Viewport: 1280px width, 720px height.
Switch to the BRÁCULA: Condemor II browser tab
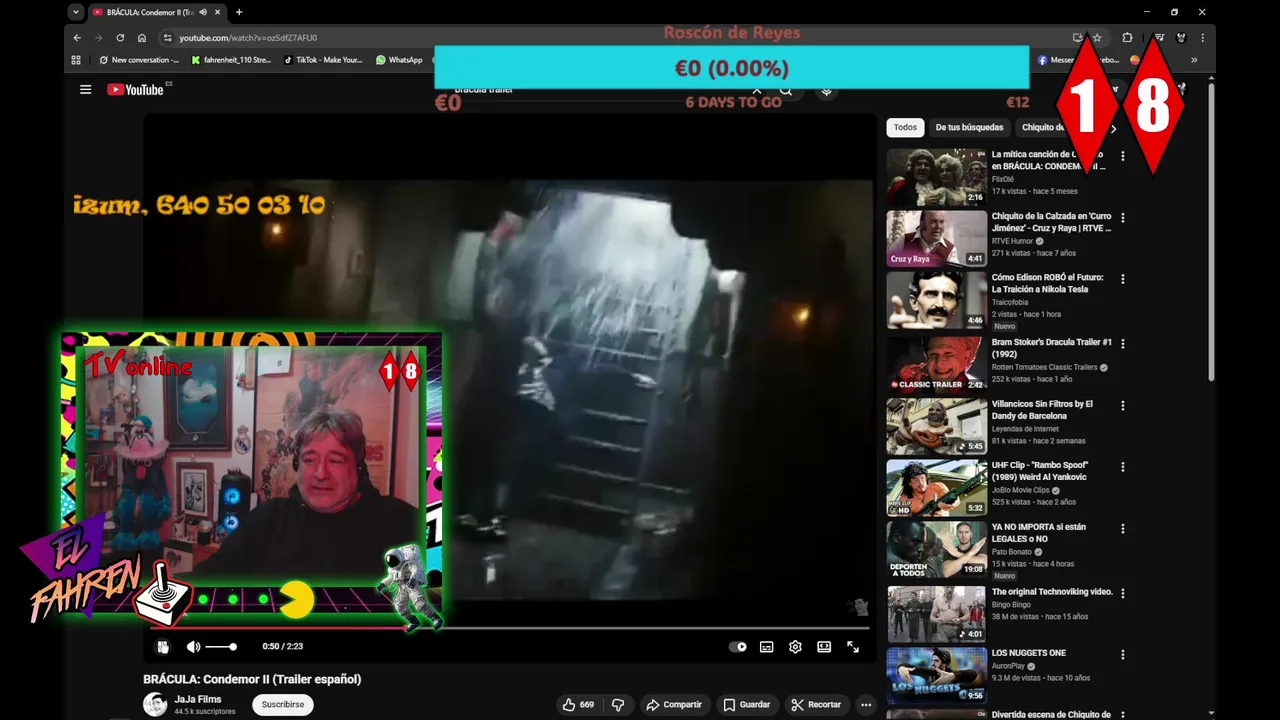tap(150, 12)
